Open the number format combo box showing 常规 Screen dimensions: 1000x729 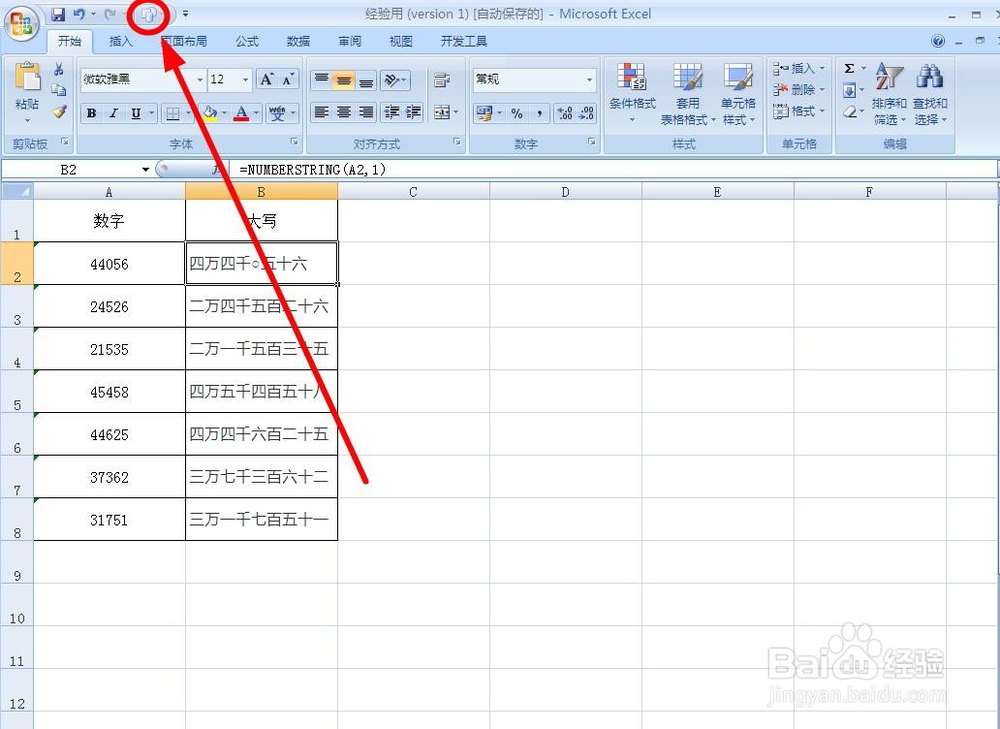[533, 79]
